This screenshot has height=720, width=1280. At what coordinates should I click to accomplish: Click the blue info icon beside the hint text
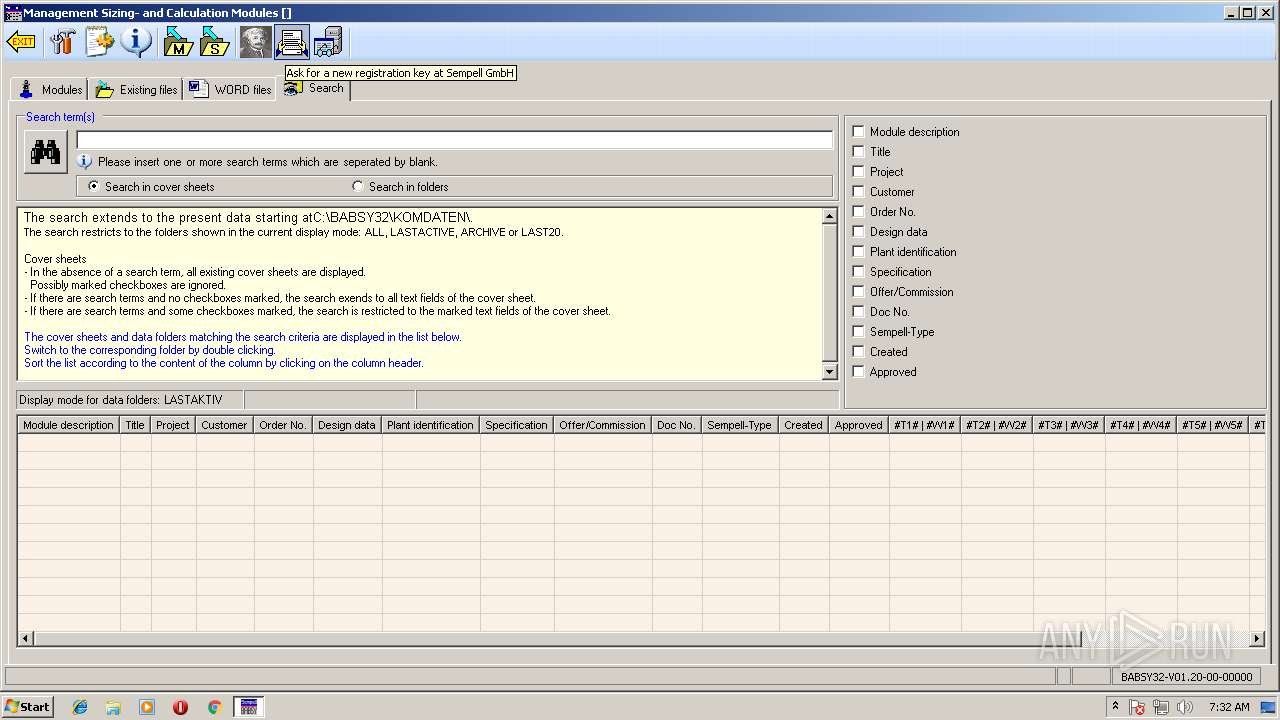[85, 161]
